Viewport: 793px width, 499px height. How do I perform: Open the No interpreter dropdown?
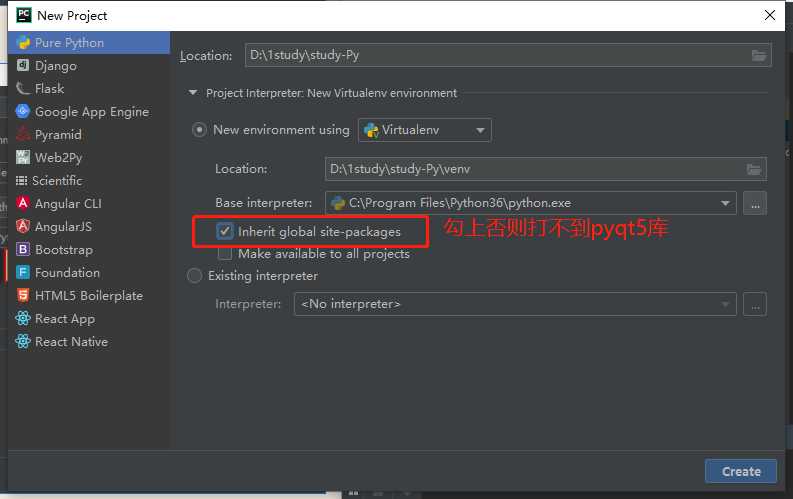pyautogui.click(x=515, y=304)
